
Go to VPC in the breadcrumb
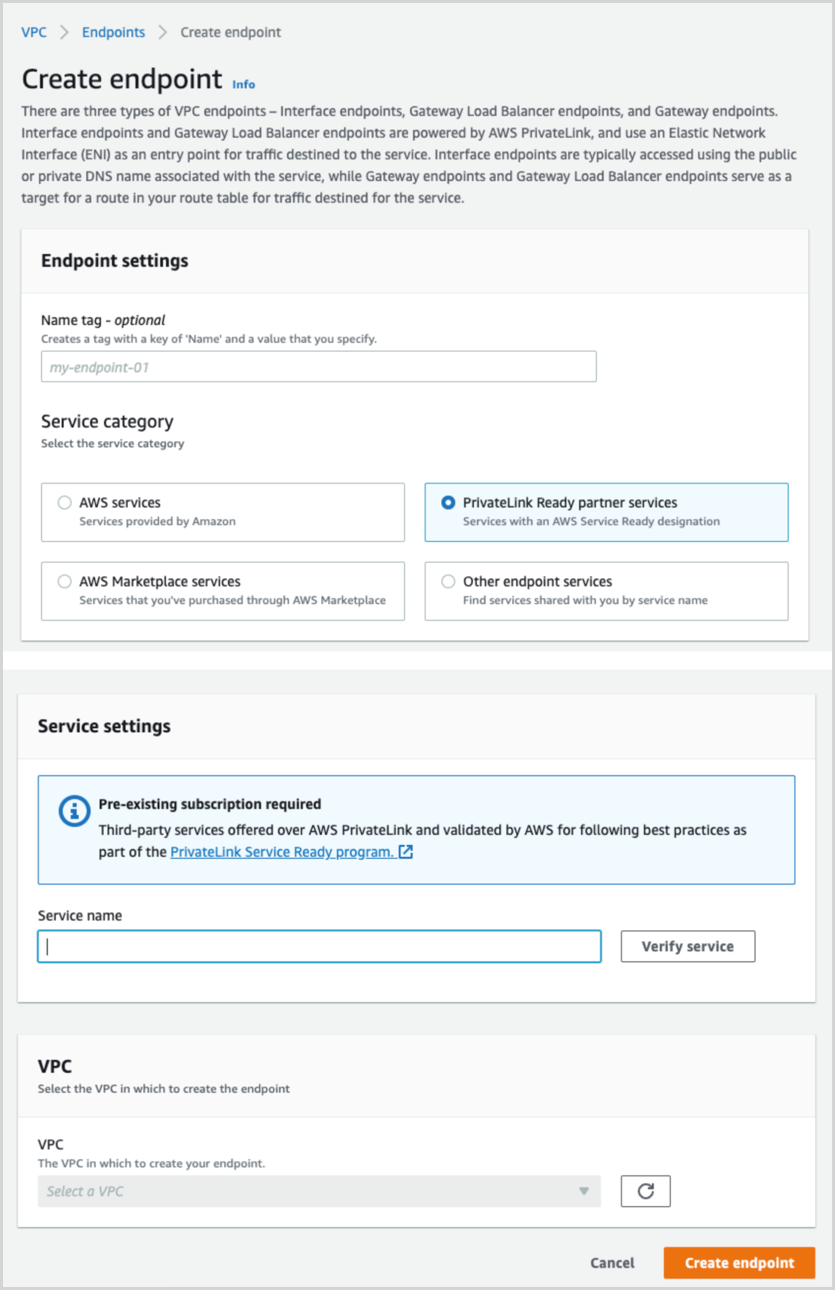pos(34,32)
